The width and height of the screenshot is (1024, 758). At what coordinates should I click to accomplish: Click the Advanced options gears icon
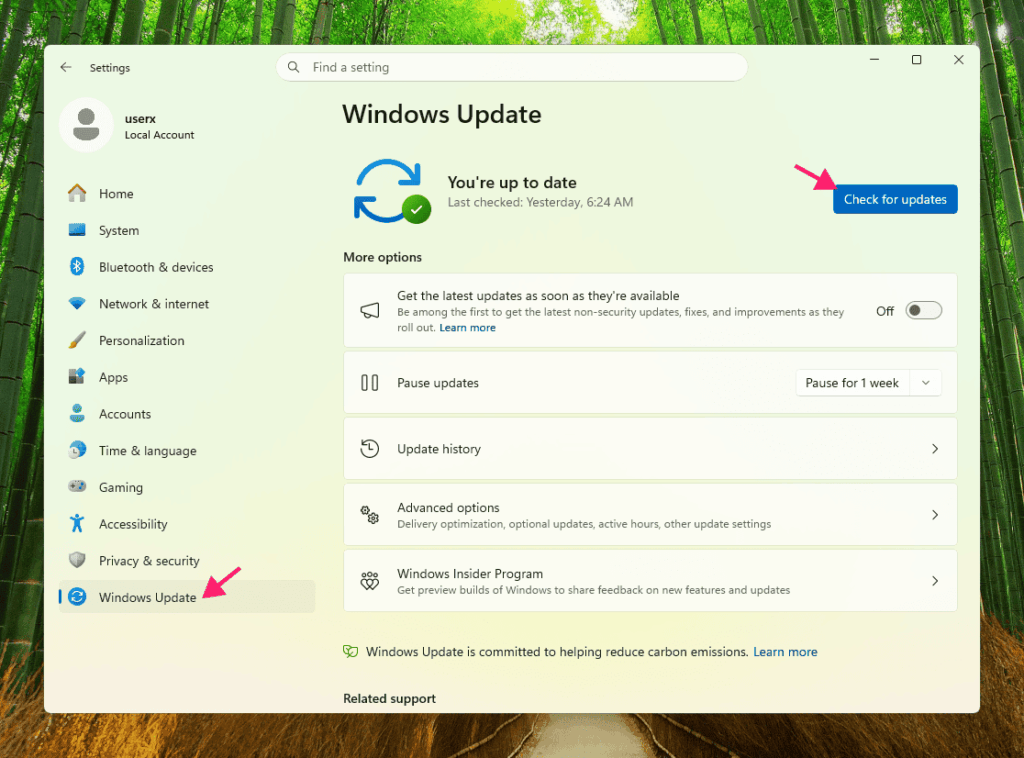pos(370,514)
